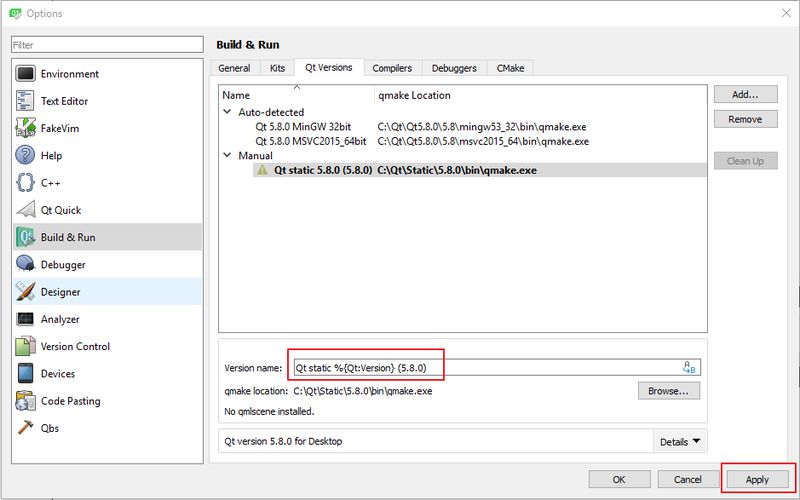Viewport: 800px width, 500px height.
Task: Click the warning triangle on Qt static
Action: [262, 170]
